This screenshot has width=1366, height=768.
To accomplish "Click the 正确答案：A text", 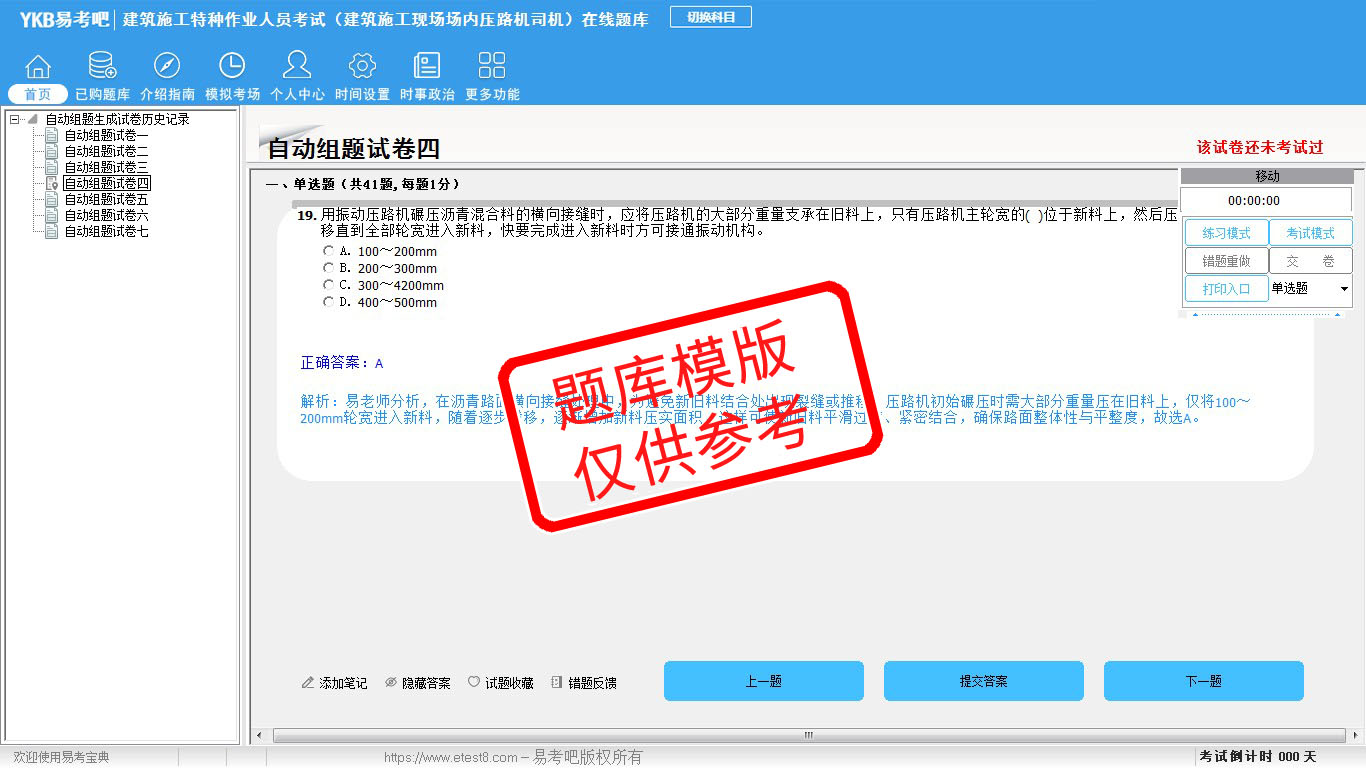I will [342, 363].
